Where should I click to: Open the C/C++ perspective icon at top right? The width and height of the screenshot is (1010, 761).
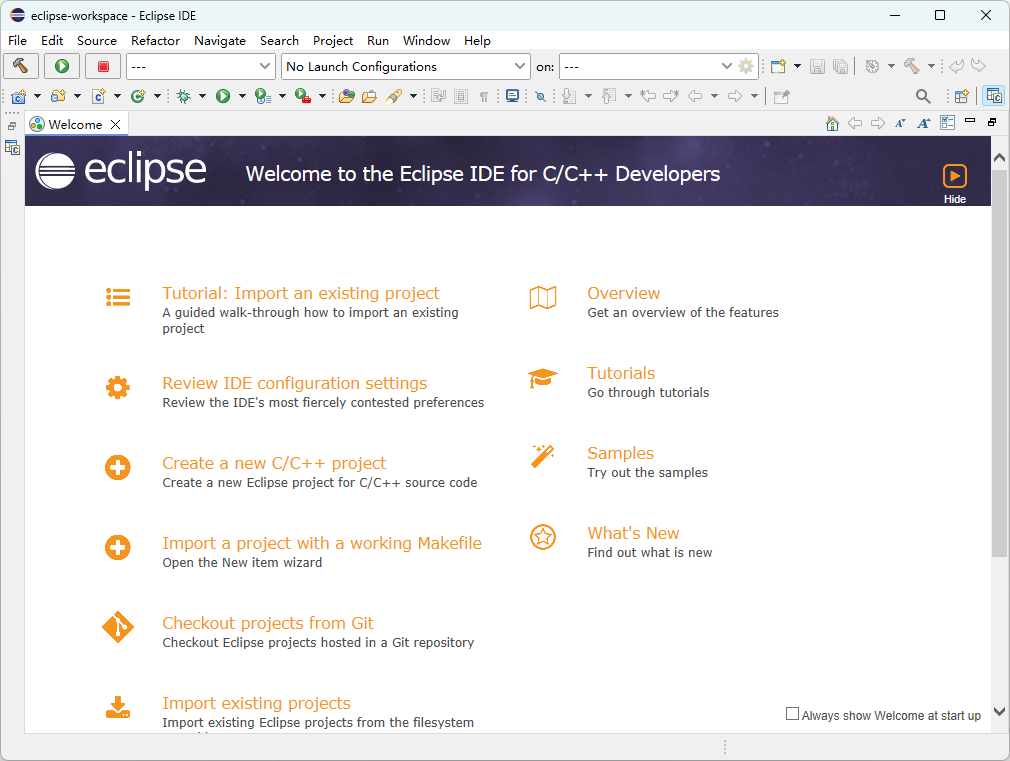(993, 96)
